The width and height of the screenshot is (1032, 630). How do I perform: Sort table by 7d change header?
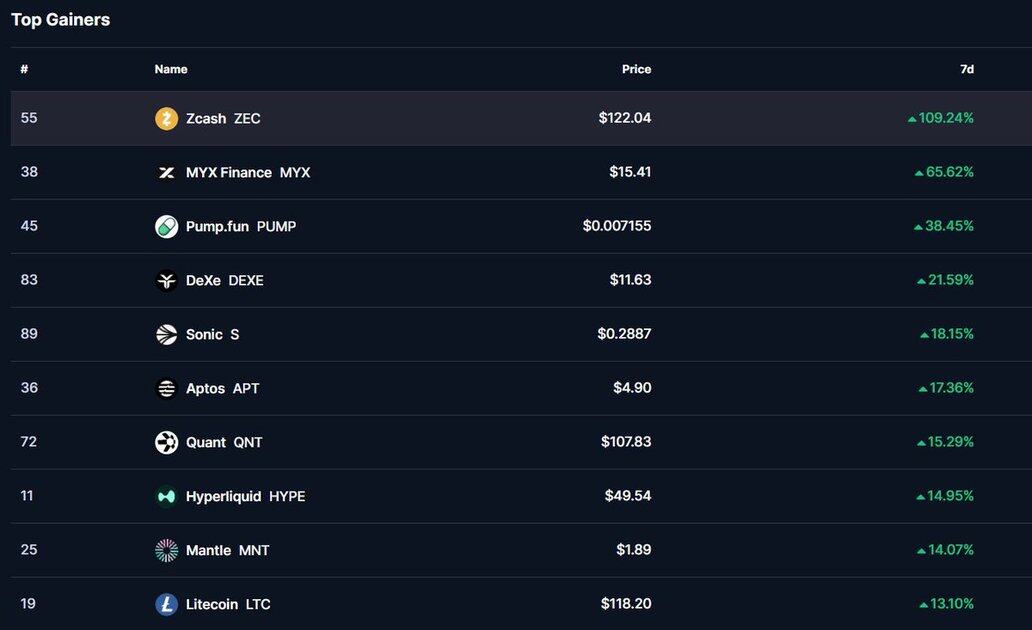966,69
